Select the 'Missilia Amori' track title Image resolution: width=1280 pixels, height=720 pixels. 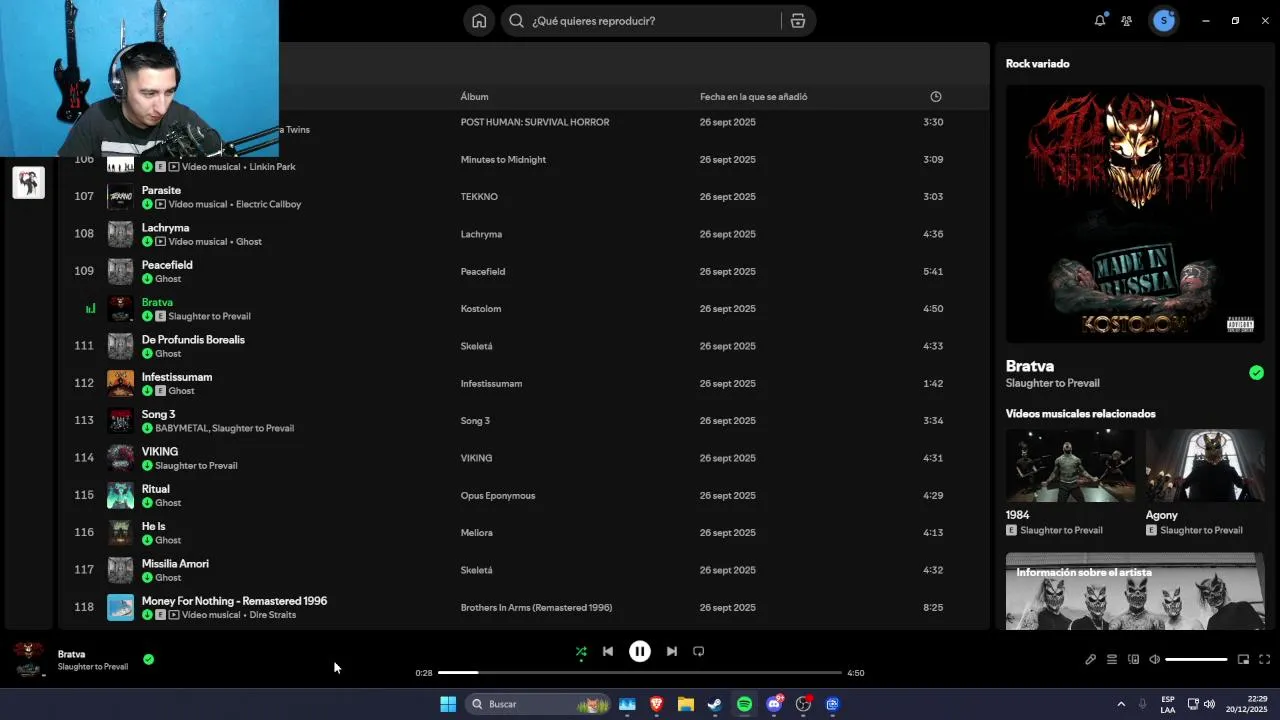pyautogui.click(x=175, y=564)
